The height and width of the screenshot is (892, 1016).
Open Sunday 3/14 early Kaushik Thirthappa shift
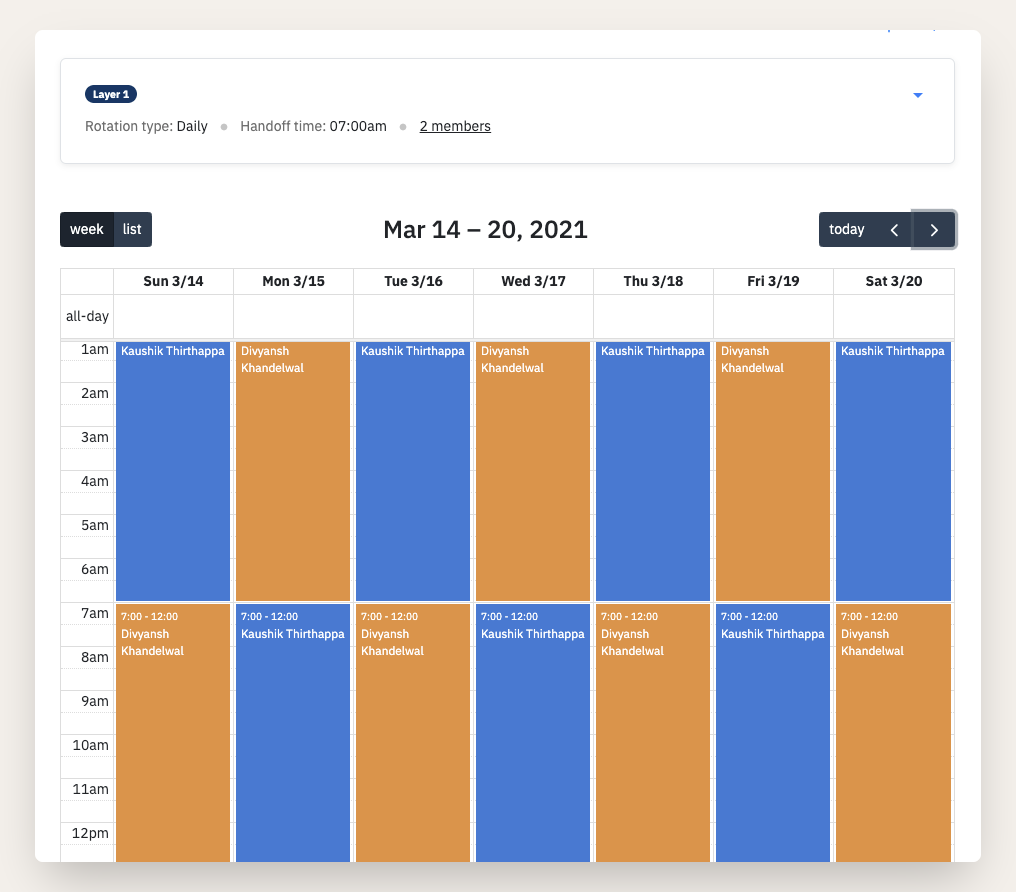click(x=173, y=471)
